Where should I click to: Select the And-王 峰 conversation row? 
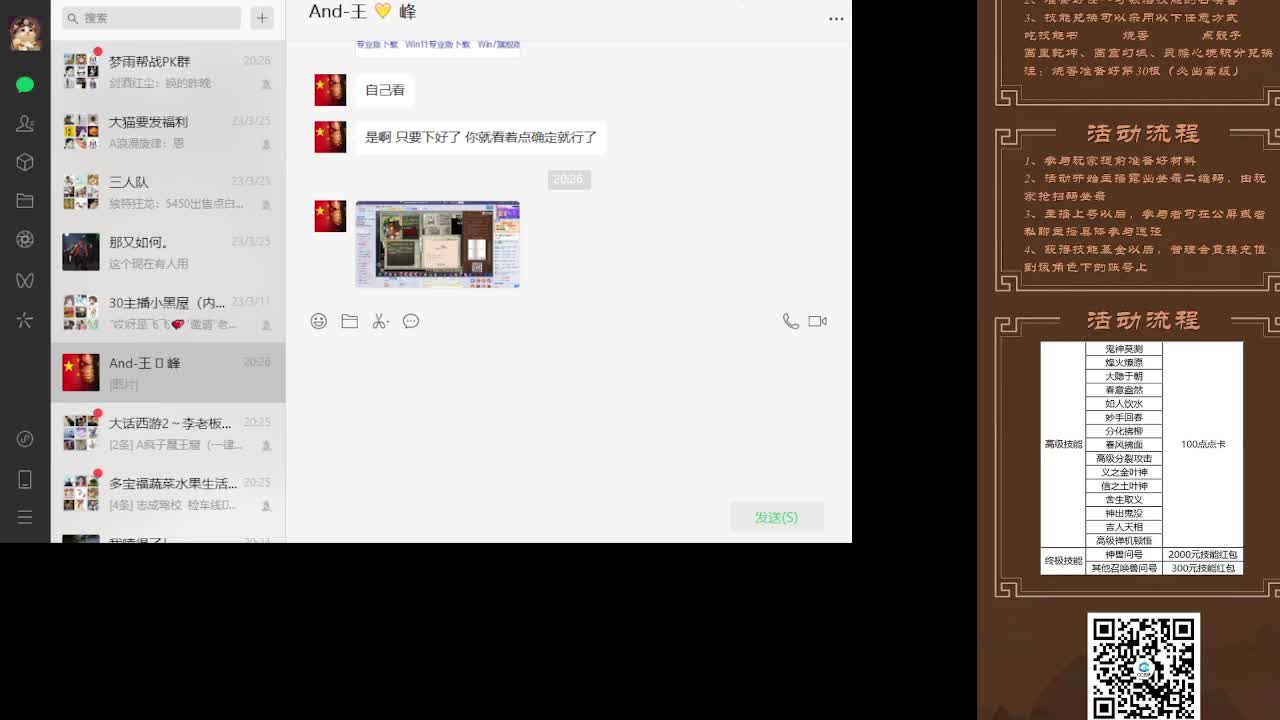(x=168, y=372)
